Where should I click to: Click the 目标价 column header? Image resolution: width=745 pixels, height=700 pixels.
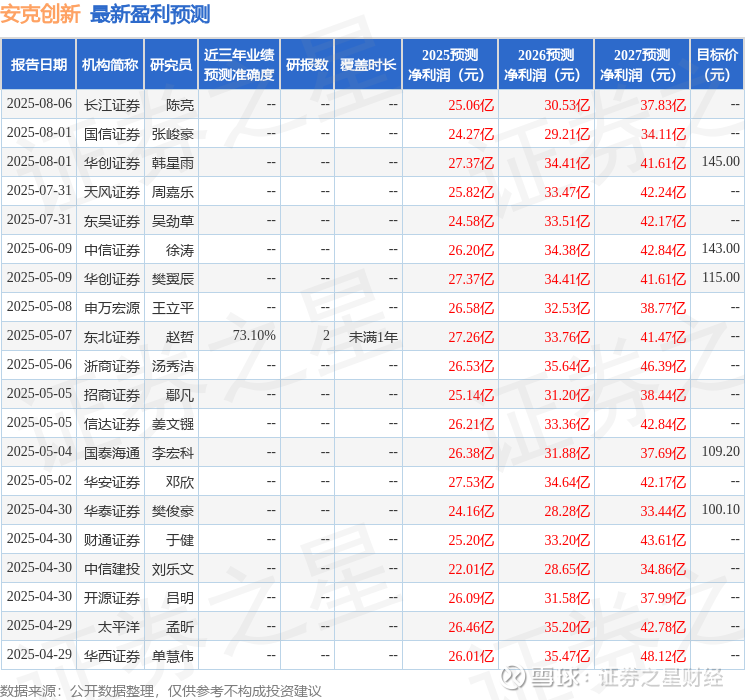(x=717, y=65)
